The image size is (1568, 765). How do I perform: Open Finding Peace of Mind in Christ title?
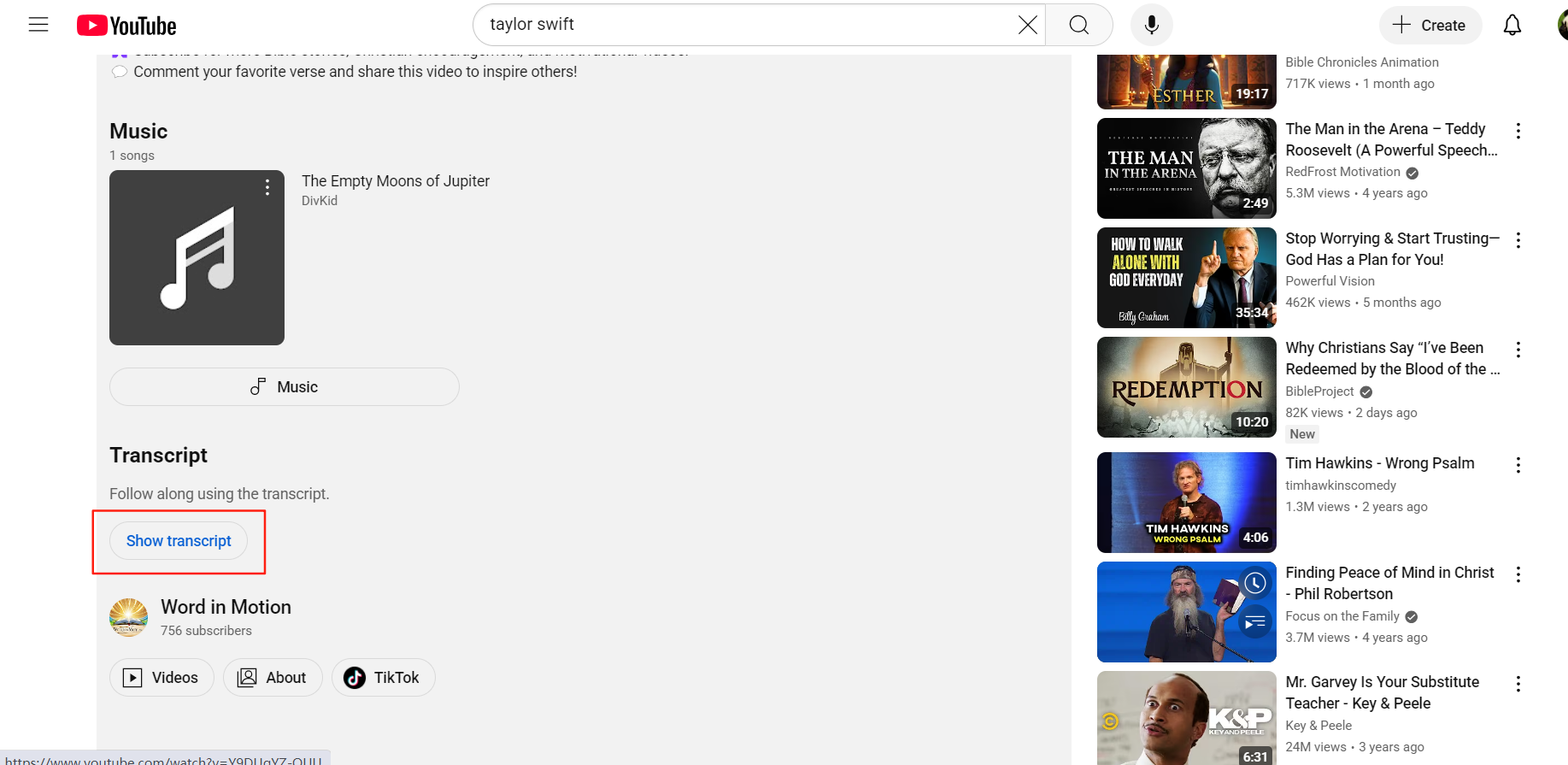pyautogui.click(x=1389, y=583)
